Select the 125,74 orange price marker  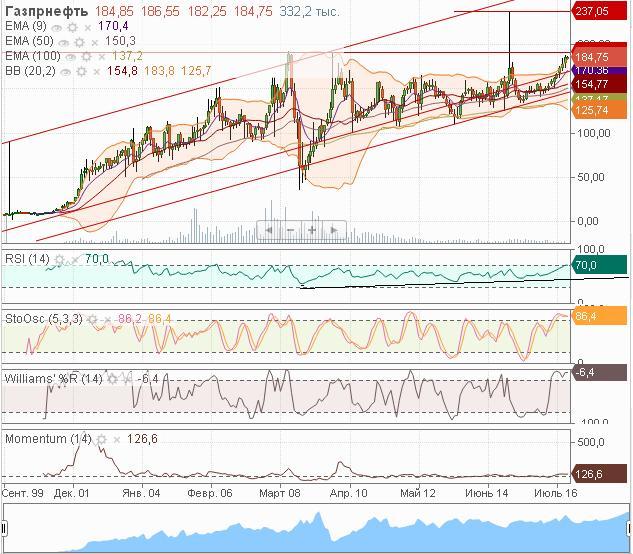pyautogui.click(x=599, y=110)
